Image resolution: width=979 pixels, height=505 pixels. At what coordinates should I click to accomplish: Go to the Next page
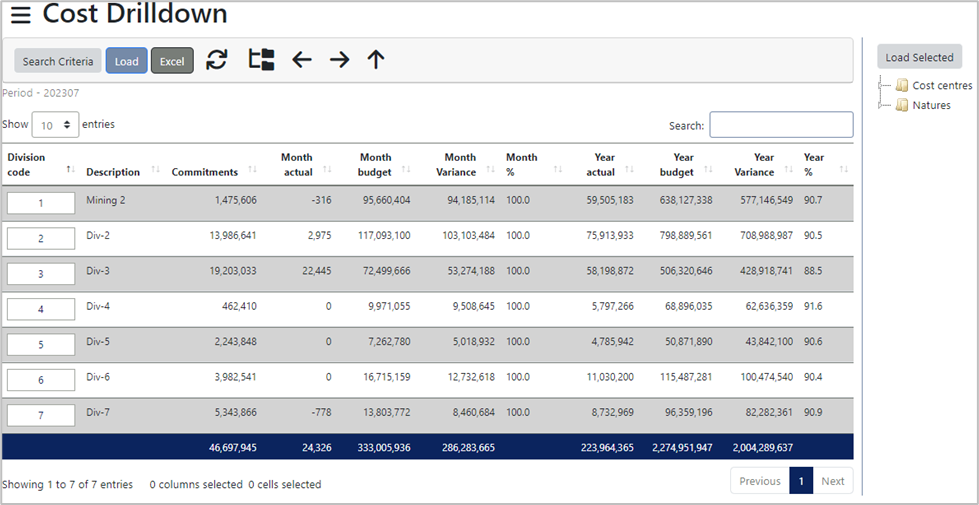[x=833, y=481]
